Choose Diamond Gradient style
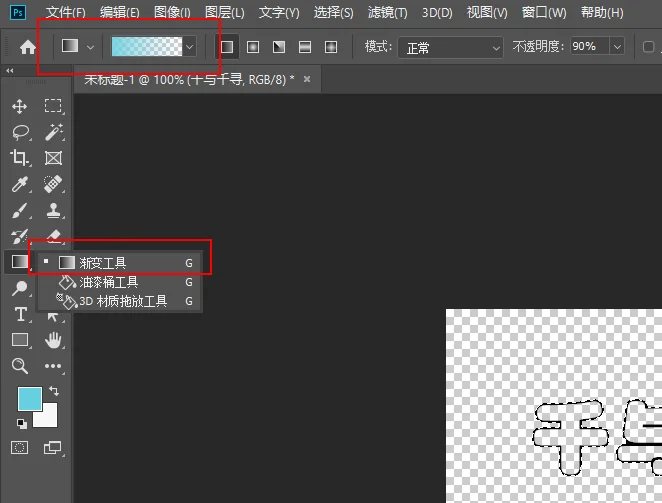The height and width of the screenshot is (503, 662). pos(331,47)
